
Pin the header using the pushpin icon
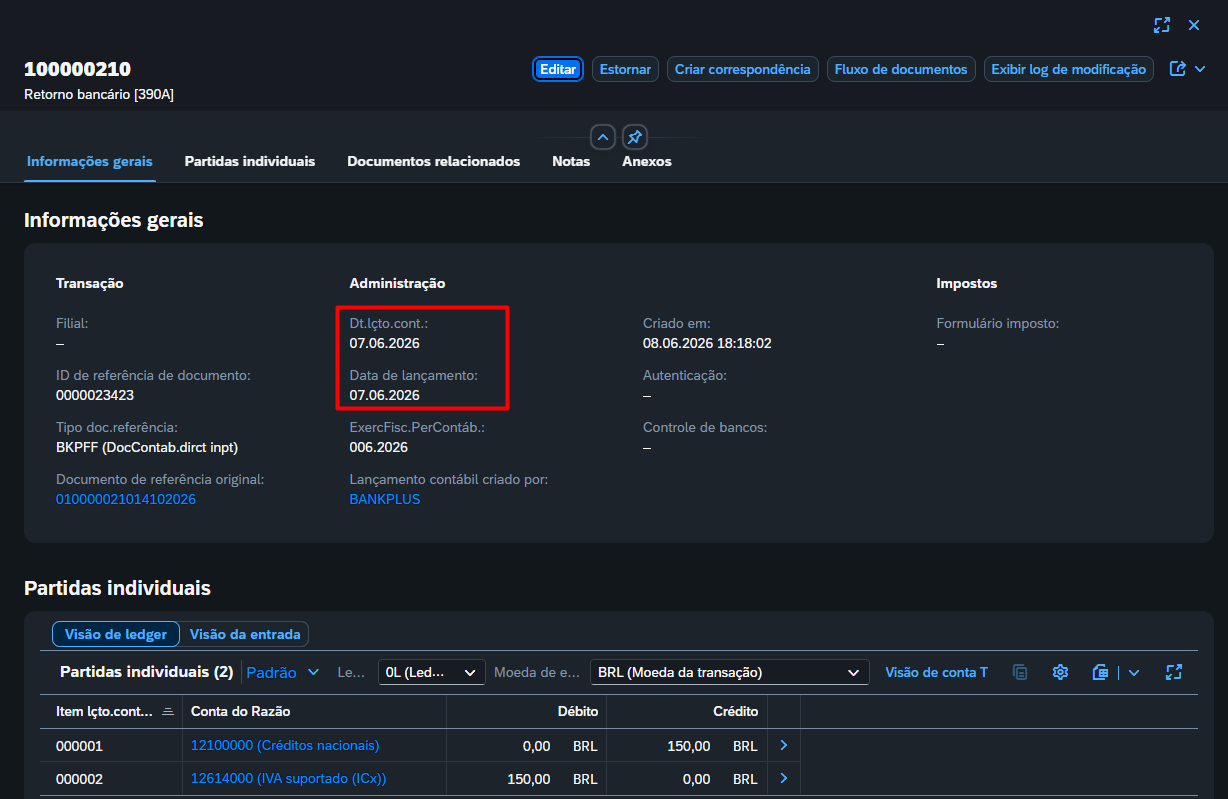635,137
